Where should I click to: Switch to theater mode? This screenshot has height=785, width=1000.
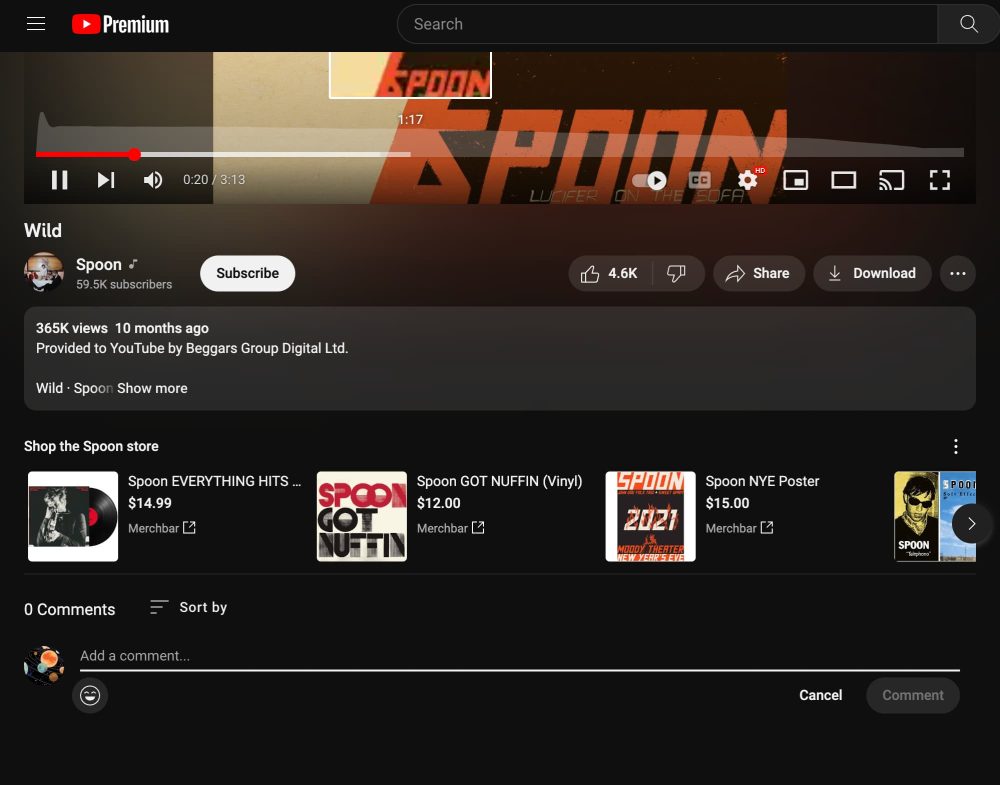(x=844, y=180)
